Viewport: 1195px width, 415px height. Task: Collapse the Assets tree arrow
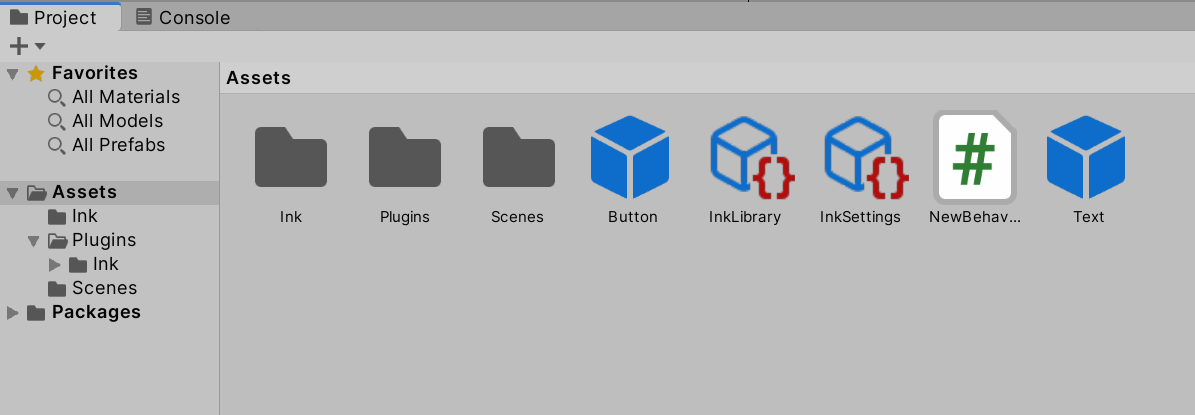[12, 193]
